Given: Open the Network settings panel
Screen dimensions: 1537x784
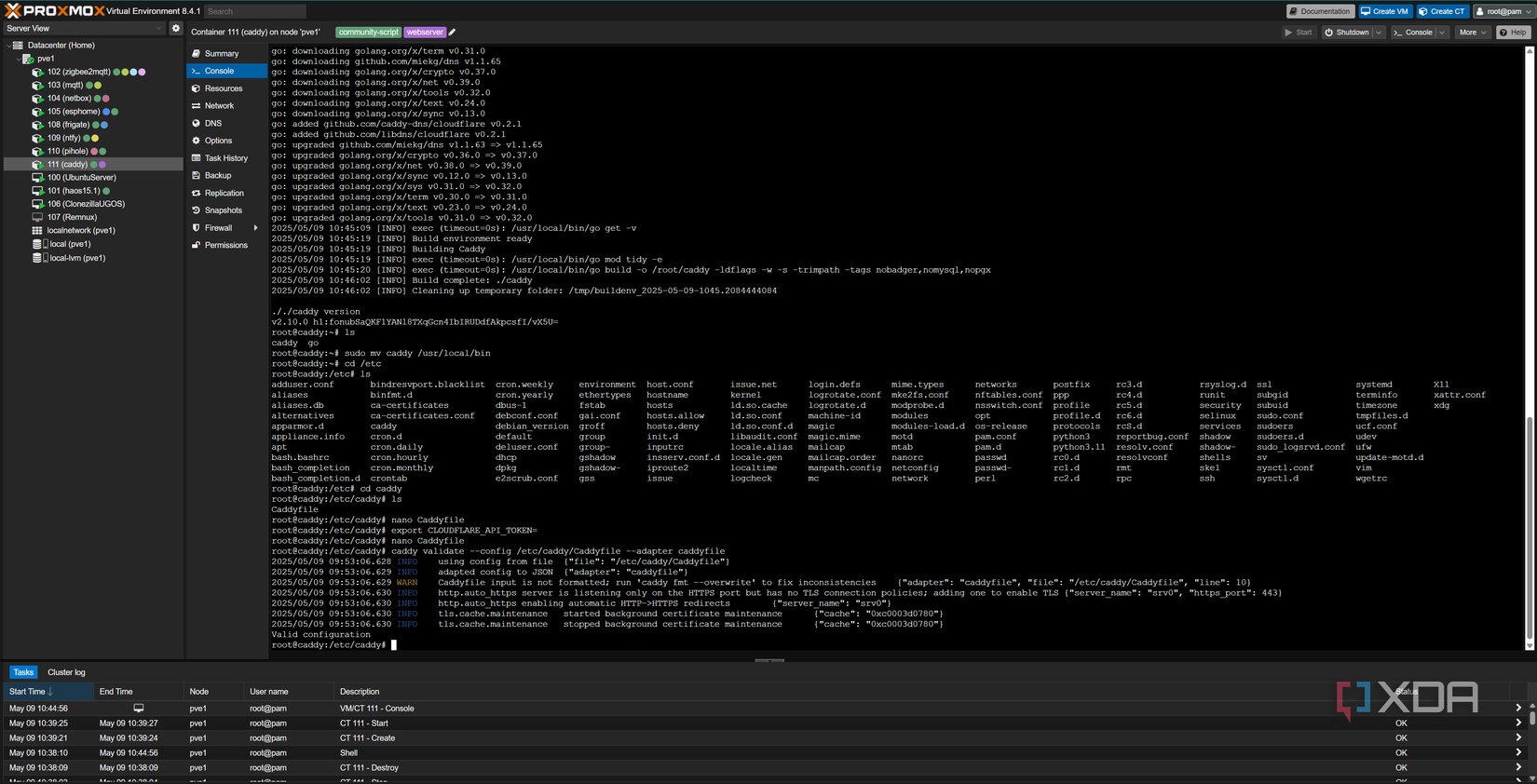Looking at the screenshot, I should pyautogui.click(x=226, y=106).
